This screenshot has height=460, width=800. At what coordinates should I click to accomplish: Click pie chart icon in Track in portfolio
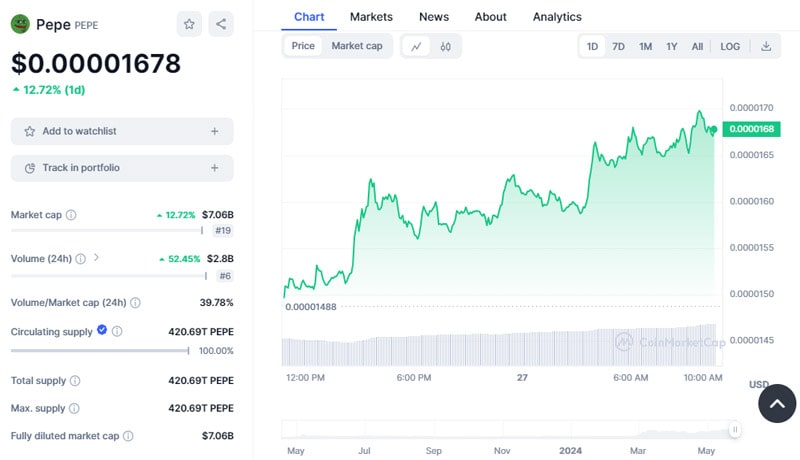pos(30,168)
